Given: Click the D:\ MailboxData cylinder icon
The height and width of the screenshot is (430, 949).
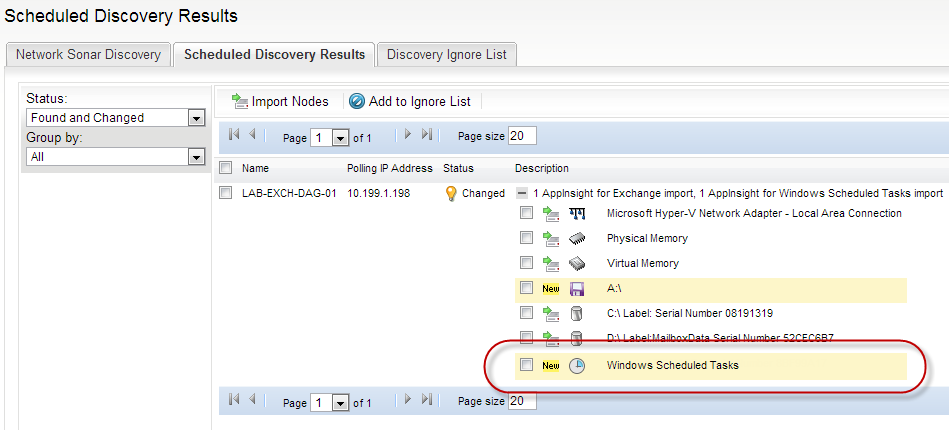Looking at the screenshot, I should 577,339.
